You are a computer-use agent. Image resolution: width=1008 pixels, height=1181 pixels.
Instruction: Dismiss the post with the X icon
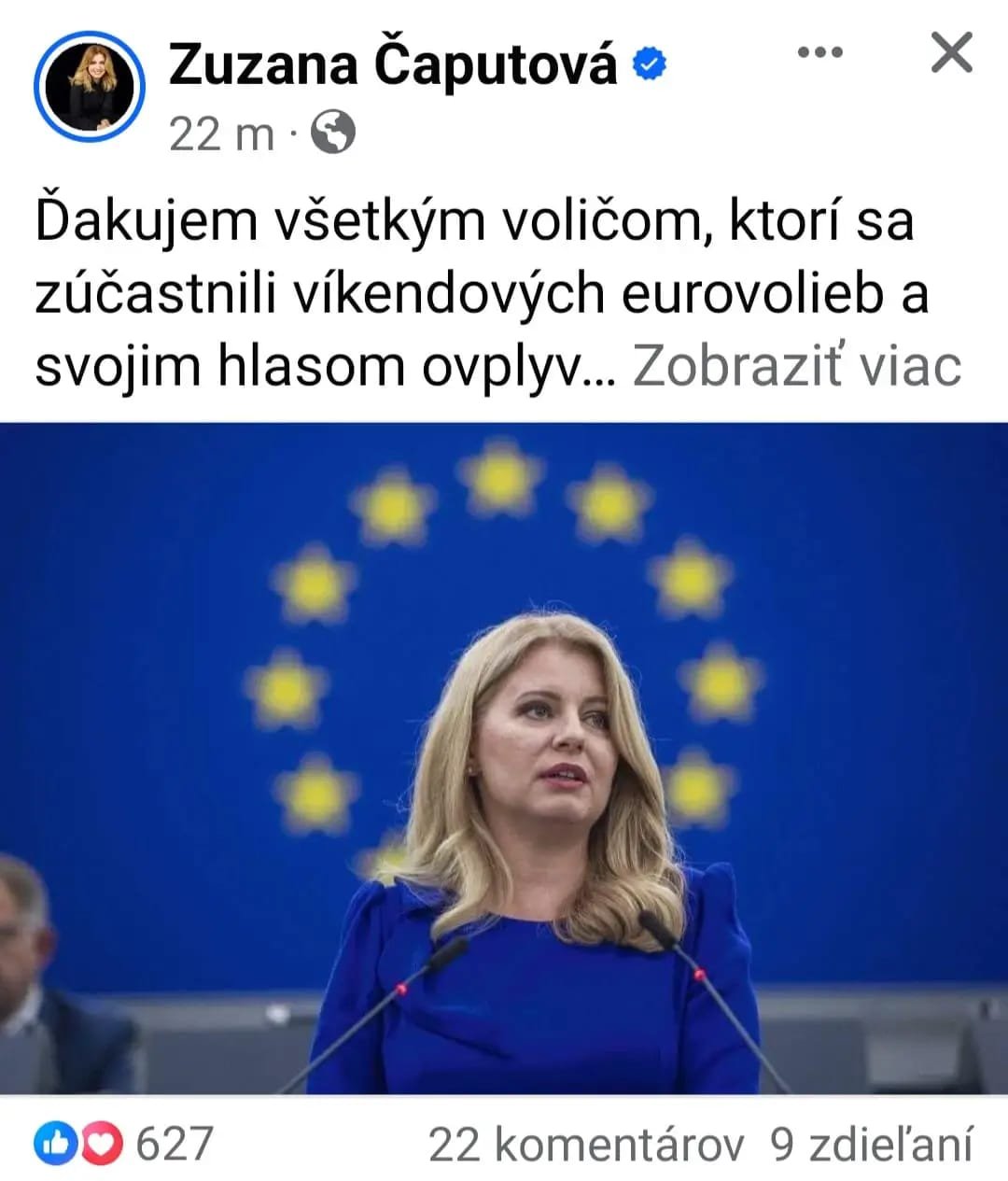(x=952, y=52)
